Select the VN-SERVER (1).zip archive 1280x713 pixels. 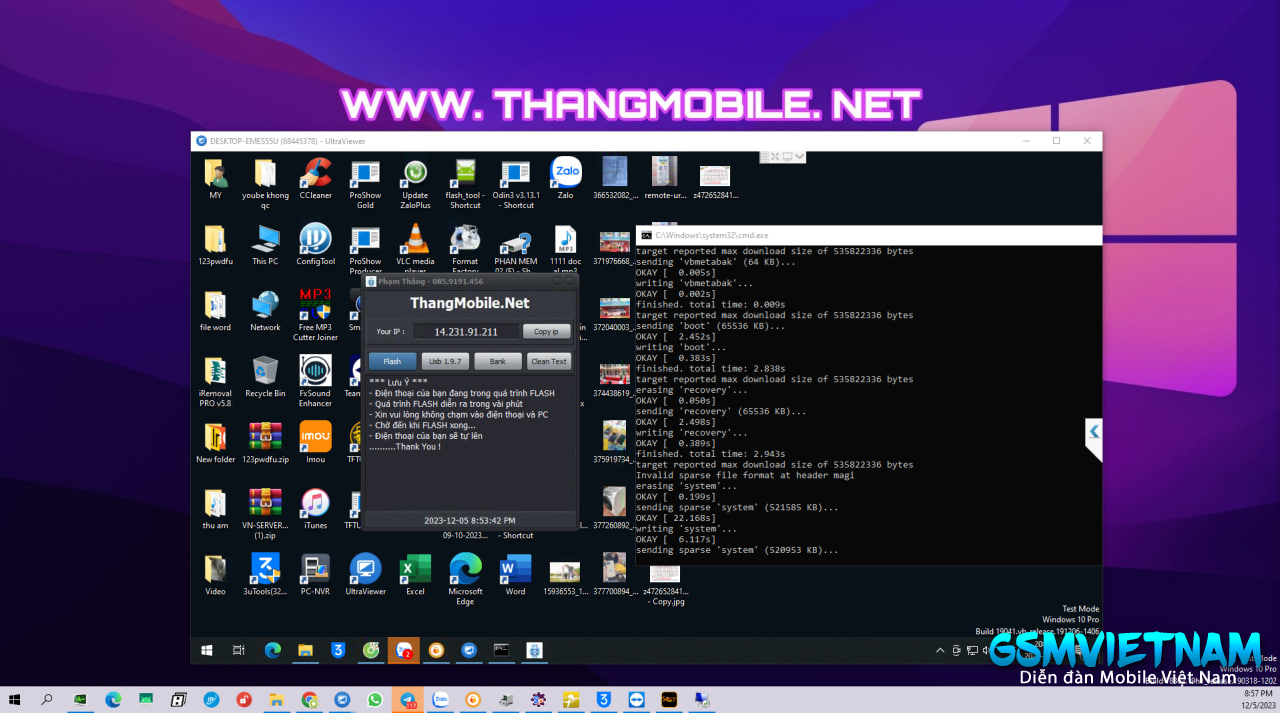(x=265, y=514)
